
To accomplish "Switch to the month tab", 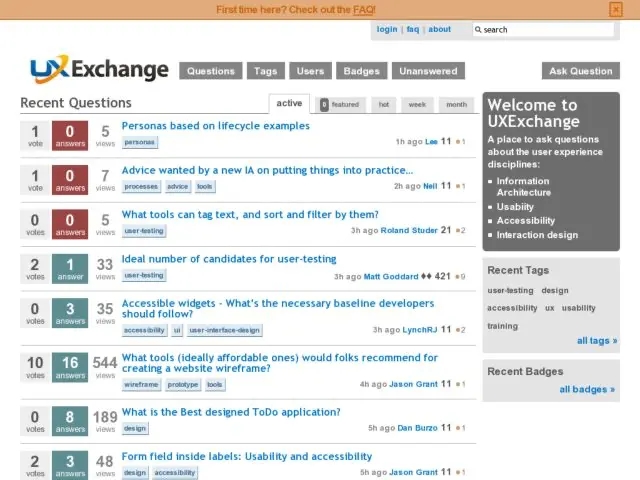I will [456, 104].
